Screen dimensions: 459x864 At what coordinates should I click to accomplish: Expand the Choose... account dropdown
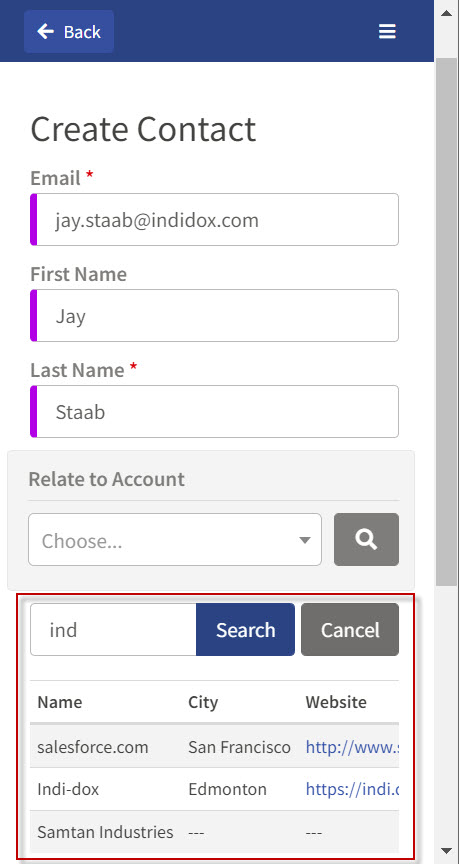click(175, 539)
